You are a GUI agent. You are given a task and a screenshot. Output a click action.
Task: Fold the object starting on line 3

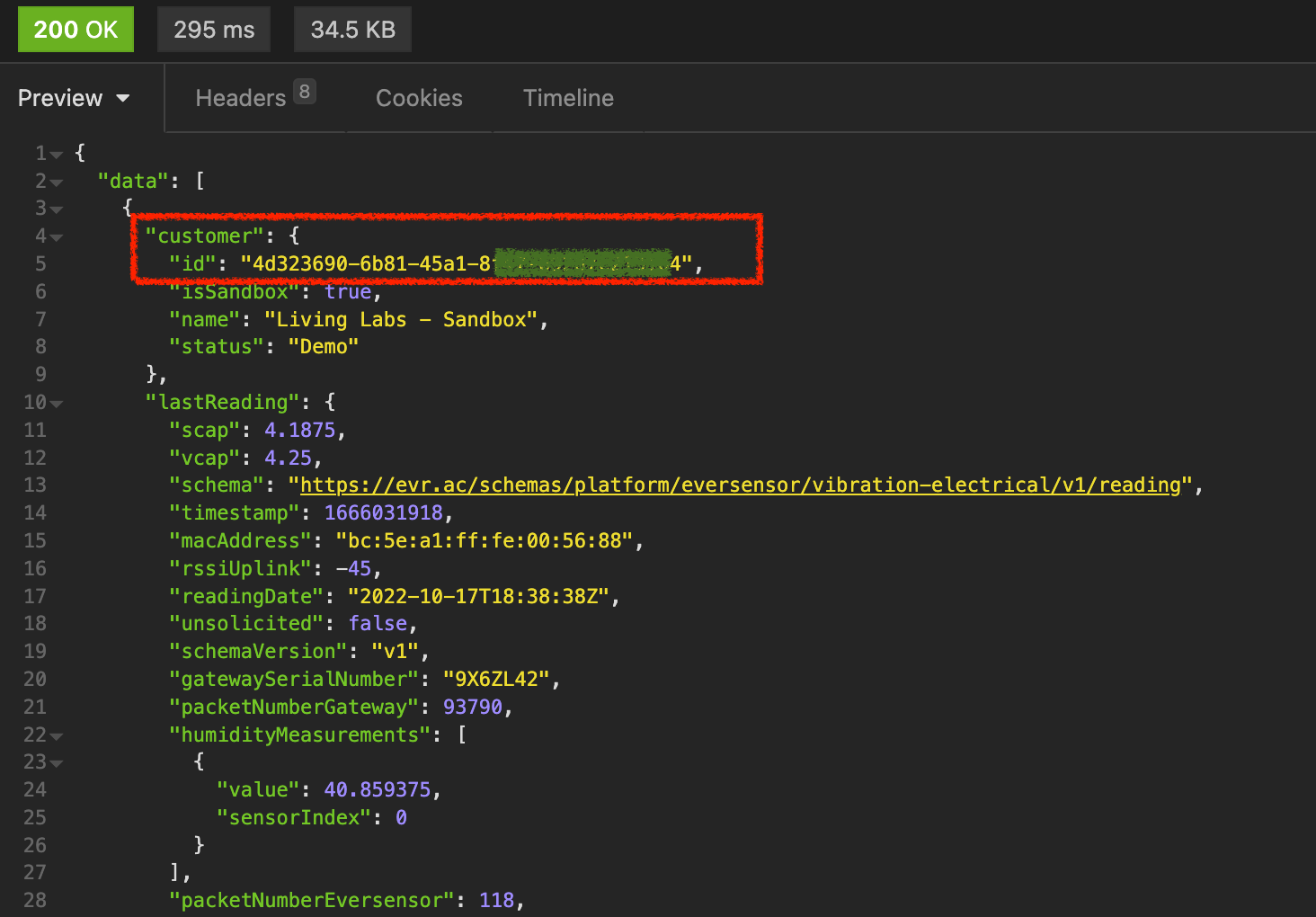point(57,209)
